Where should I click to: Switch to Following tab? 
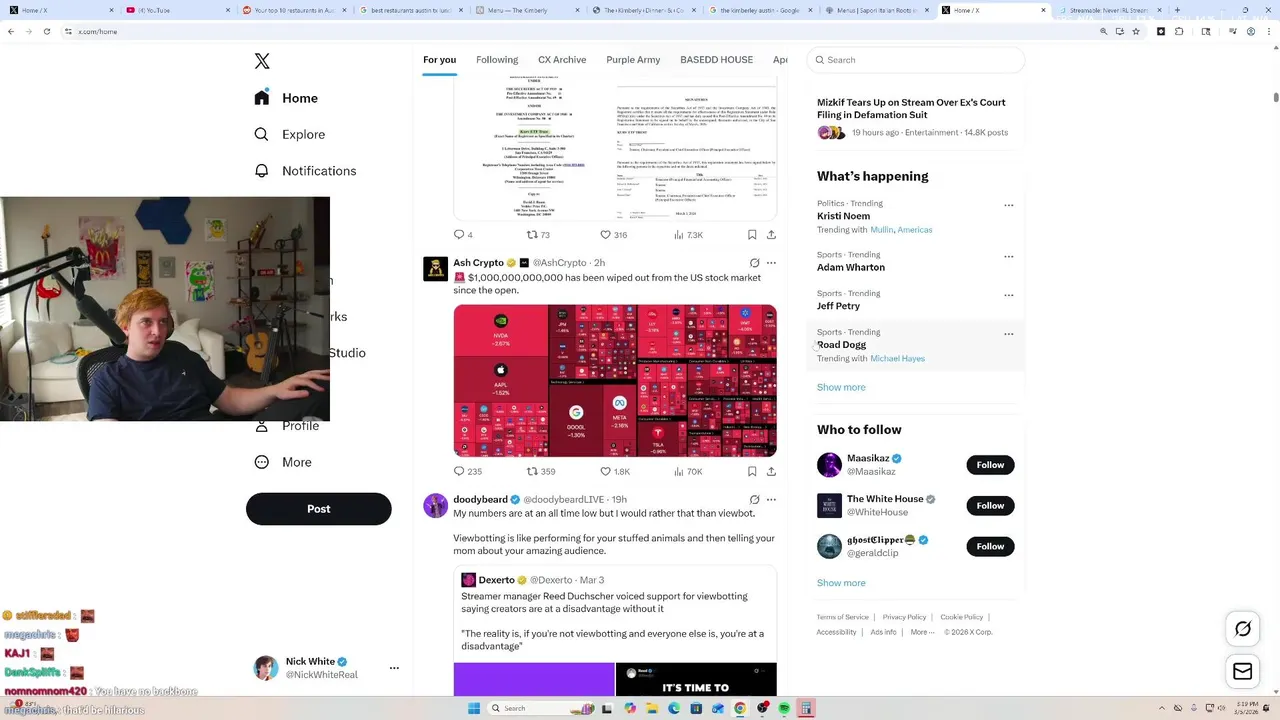coord(497,60)
